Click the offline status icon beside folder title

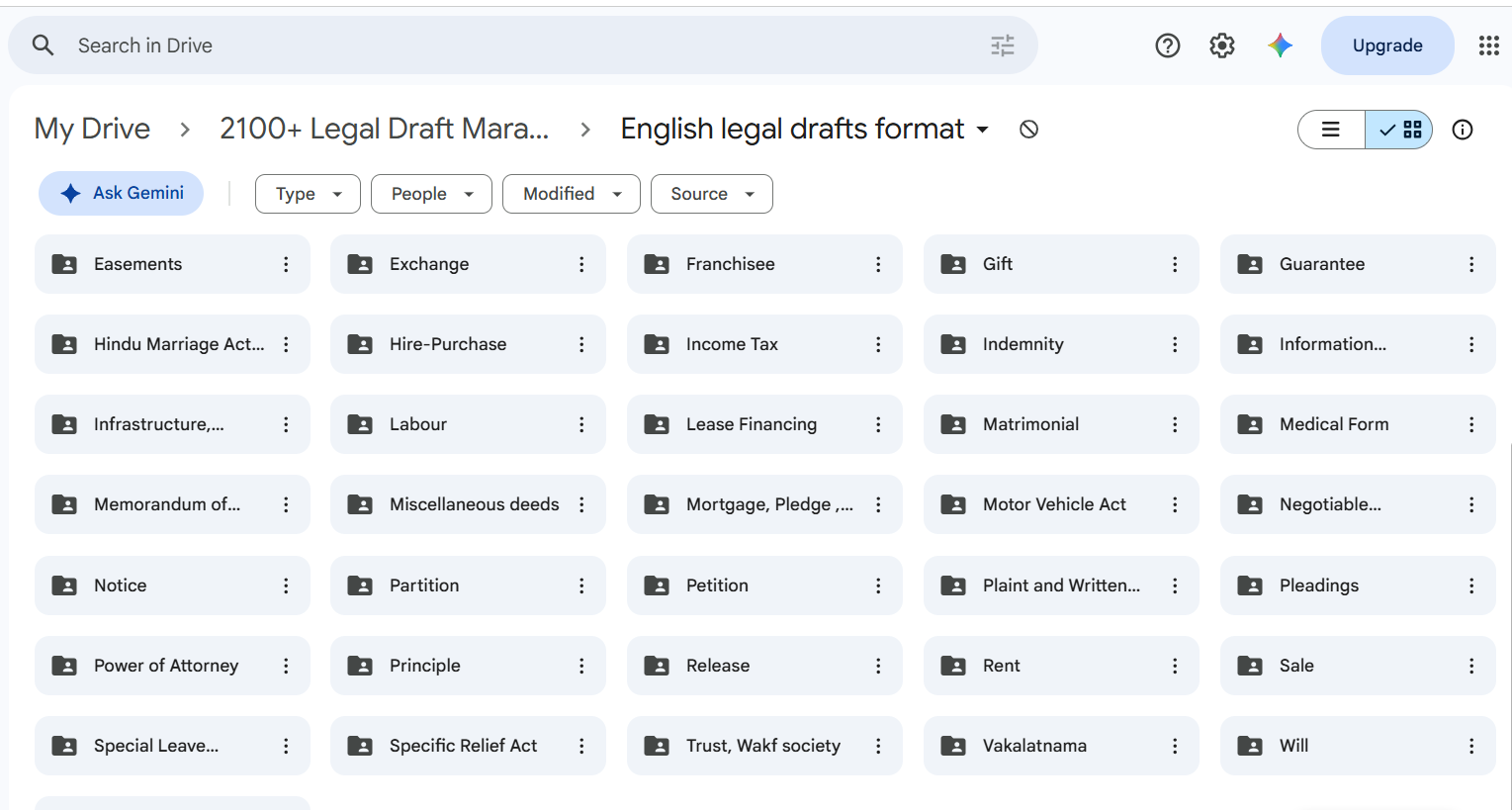point(1028,130)
